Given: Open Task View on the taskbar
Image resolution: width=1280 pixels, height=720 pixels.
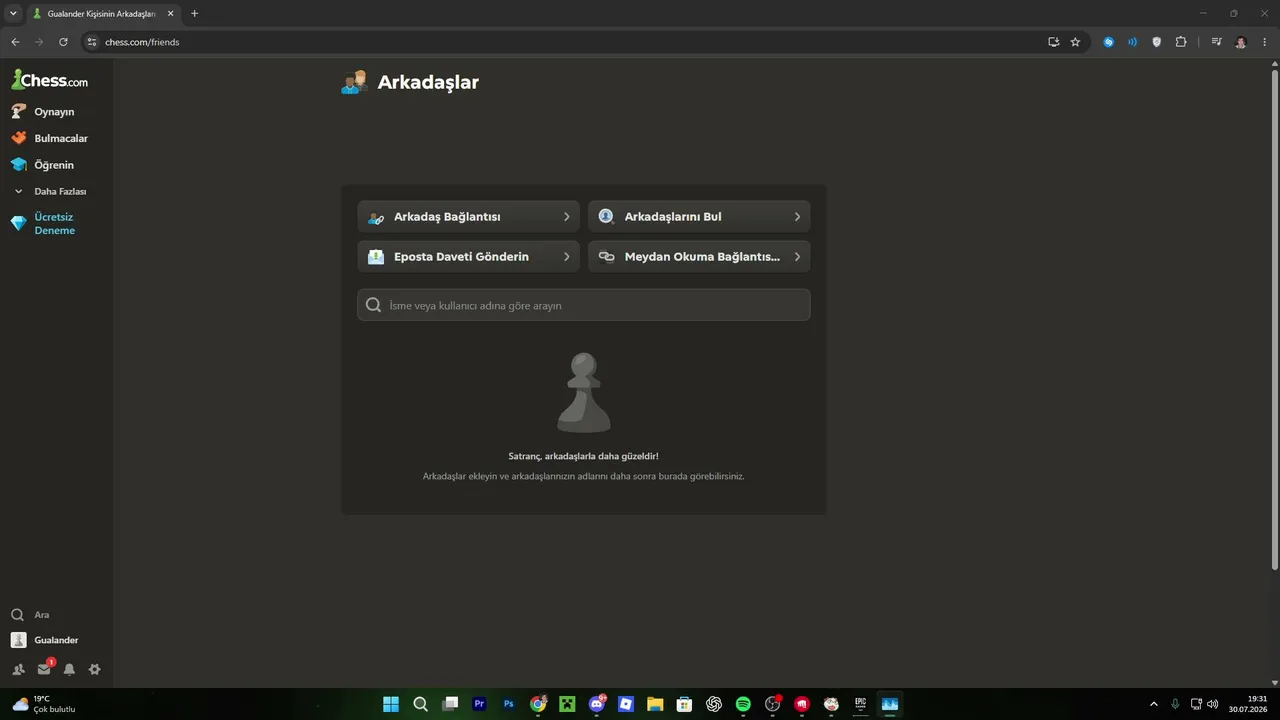Looking at the screenshot, I should 450,704.
